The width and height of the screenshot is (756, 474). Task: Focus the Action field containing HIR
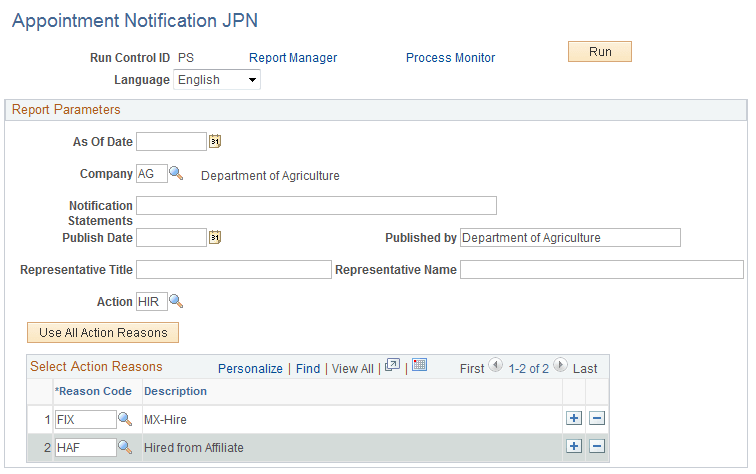click(x=152, y=301)
